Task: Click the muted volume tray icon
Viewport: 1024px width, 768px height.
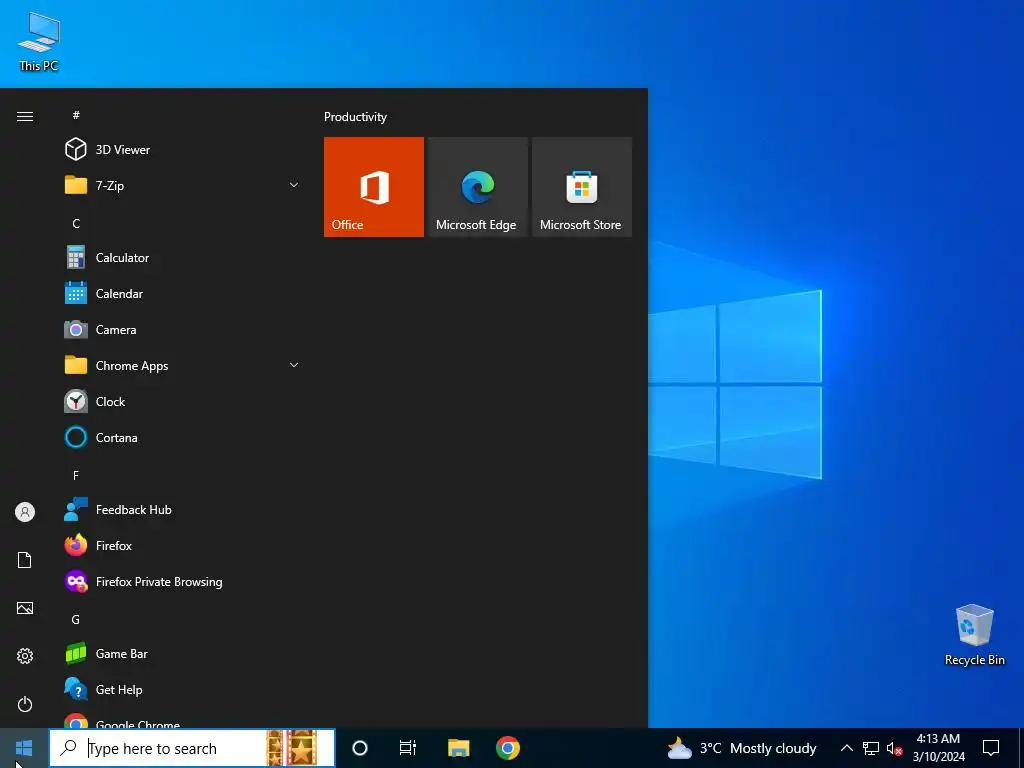Action: [x=894, y=748]
